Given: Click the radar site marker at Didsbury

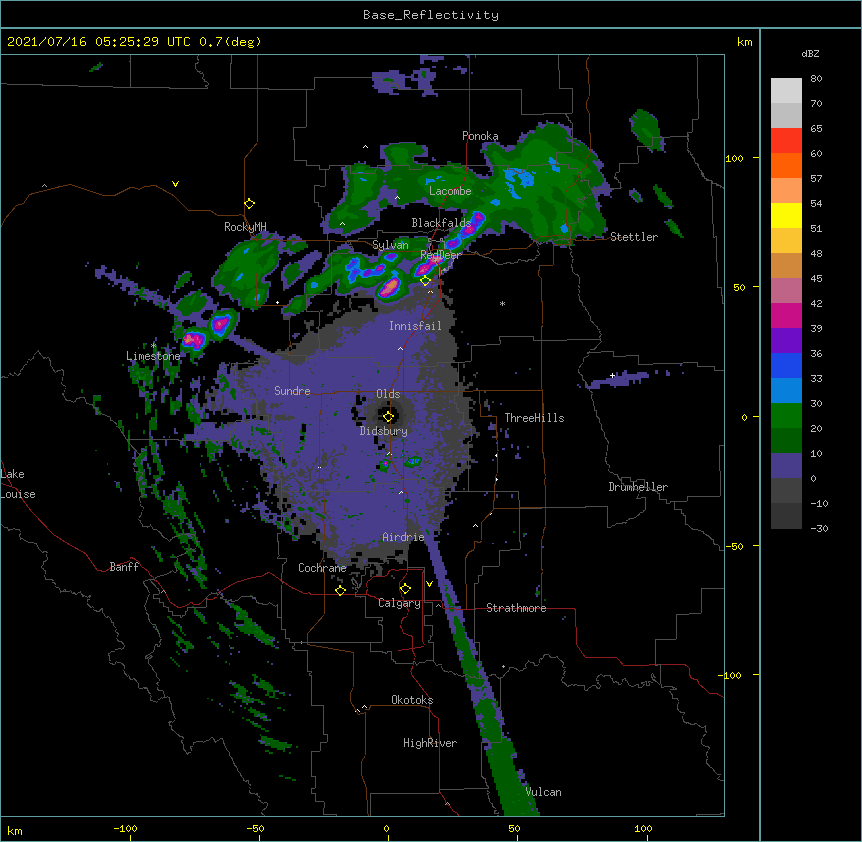Looking at the screenshot, I should [388, 416].
